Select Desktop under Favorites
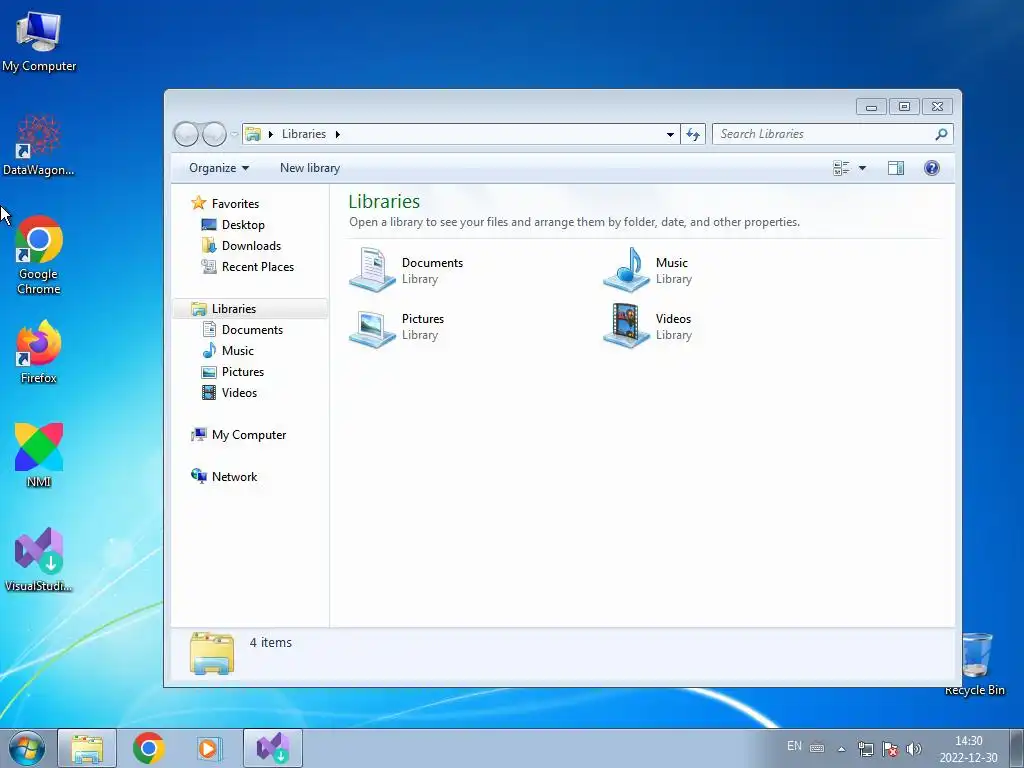Screen dimensions: 1024x768 (243, 225)
